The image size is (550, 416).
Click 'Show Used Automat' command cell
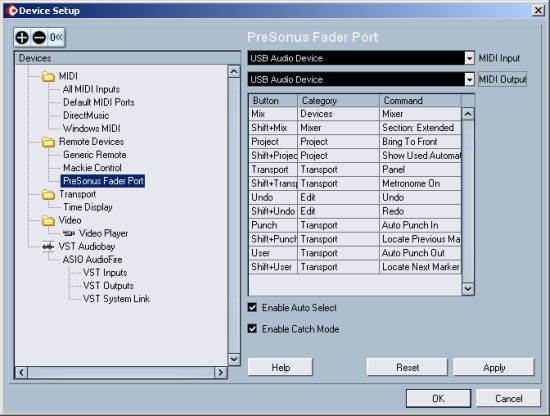(x=420, y=155)
